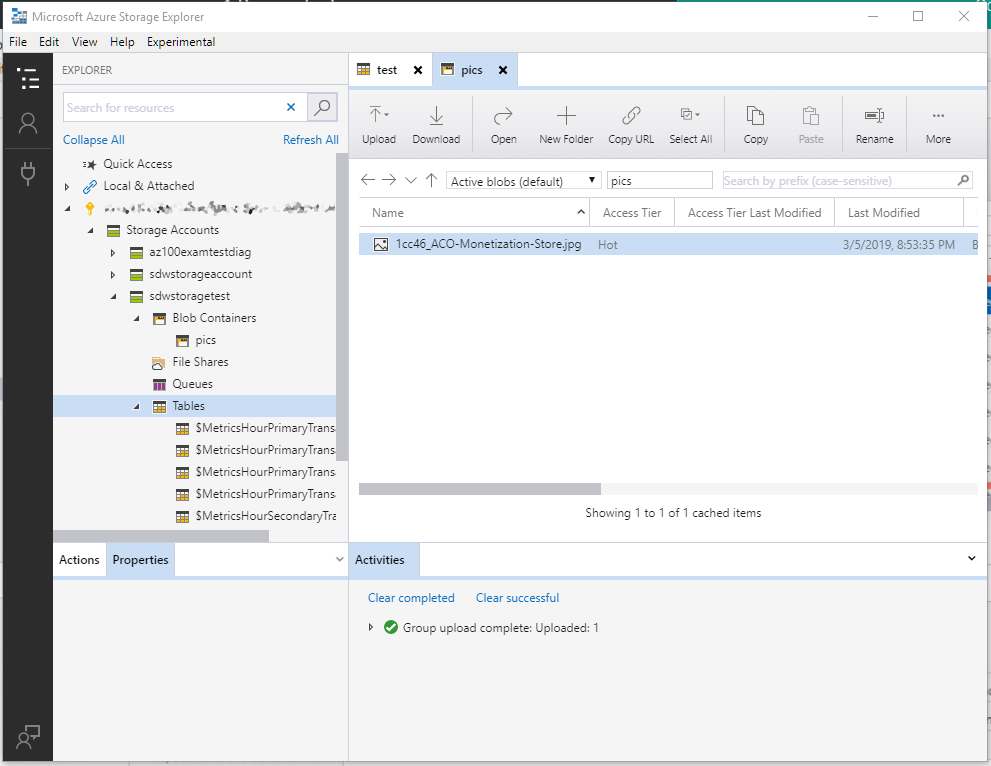
Task: Expand the Local & Attached node
Action: click(67, 186)
